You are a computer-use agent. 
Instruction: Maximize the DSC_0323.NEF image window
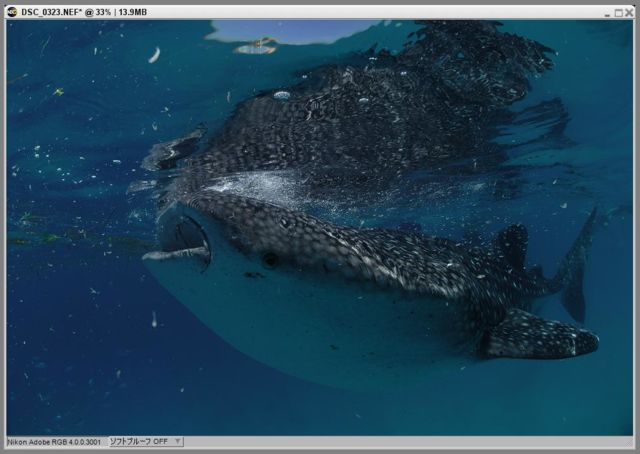point(618,11)
